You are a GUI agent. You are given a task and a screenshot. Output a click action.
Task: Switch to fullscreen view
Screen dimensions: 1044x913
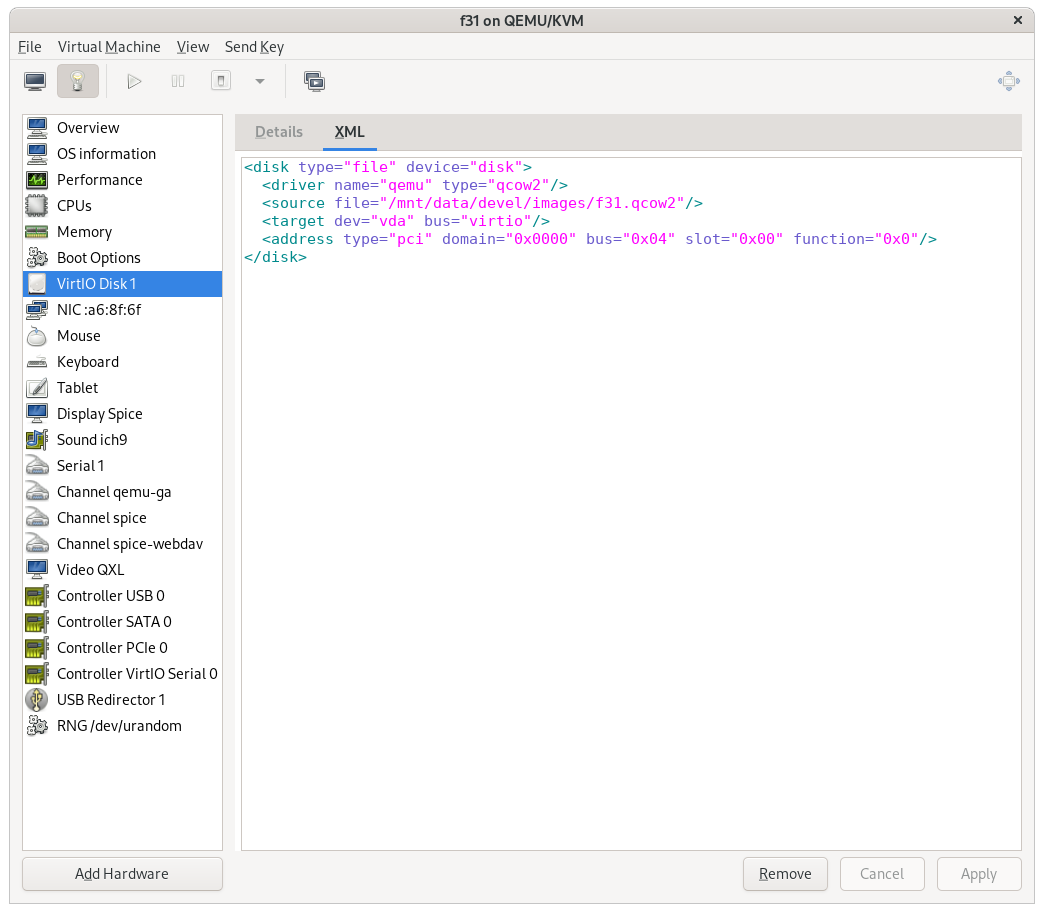coord(1009,81)
